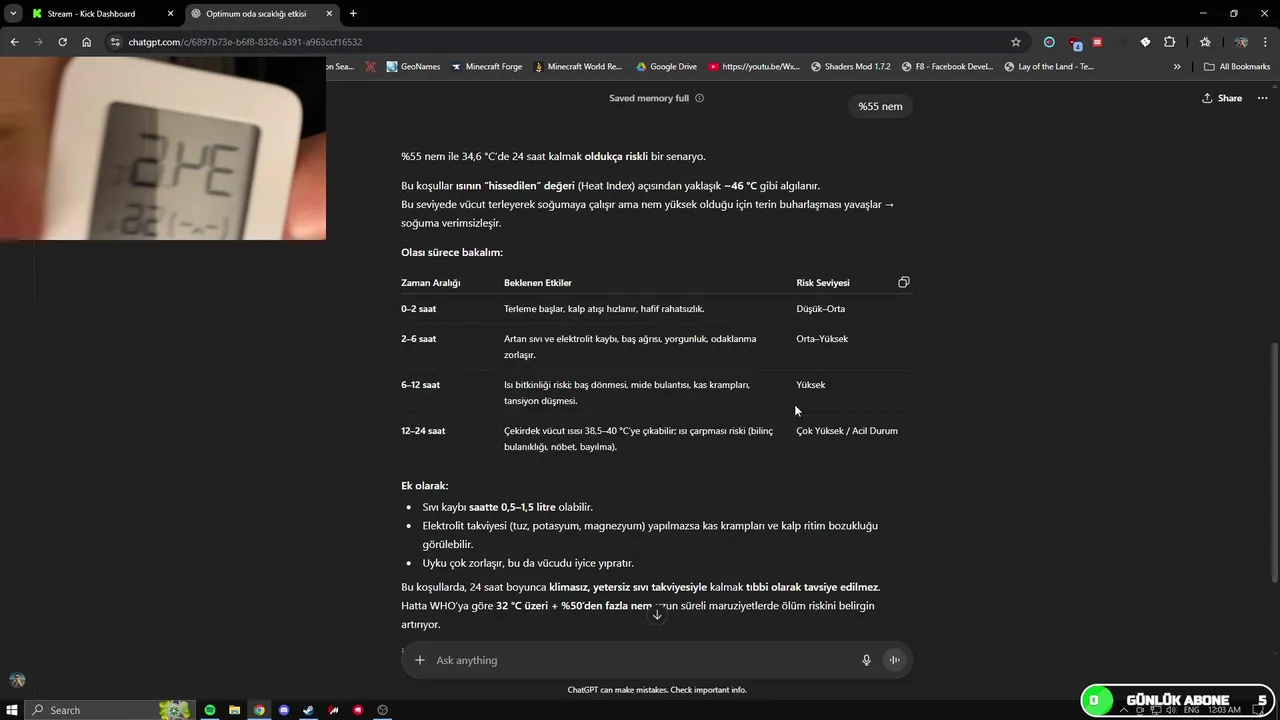Open the bookmarks star side panel icon

coord(1205,42)
